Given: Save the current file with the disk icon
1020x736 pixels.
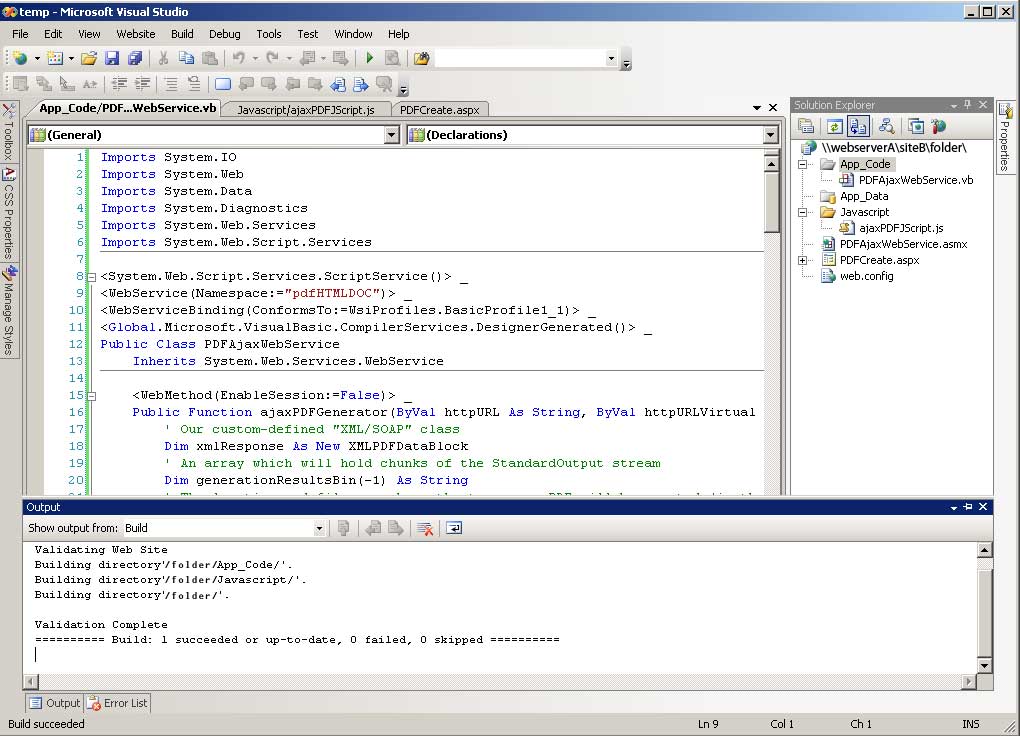Looking at the screenshot, I should tap(112, 59).
